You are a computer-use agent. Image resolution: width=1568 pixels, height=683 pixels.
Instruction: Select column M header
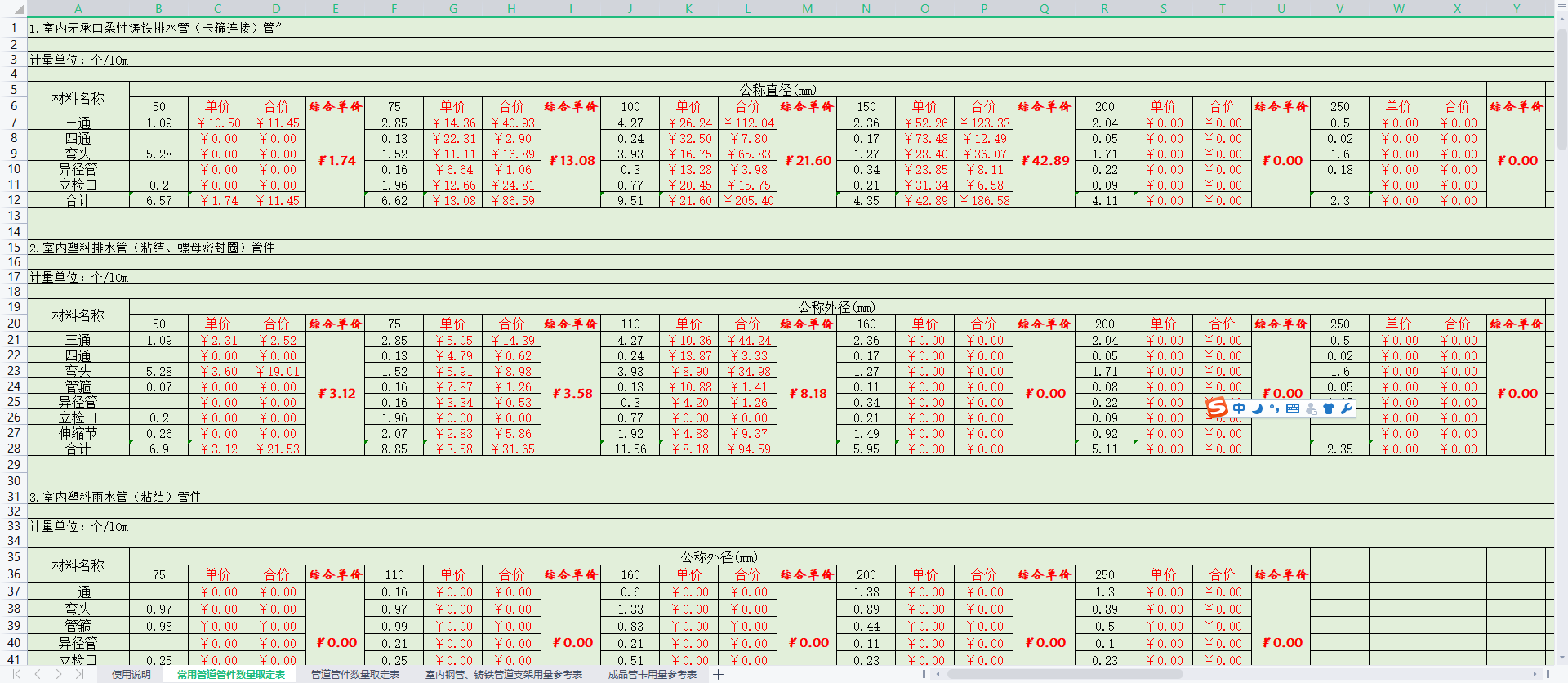coord(807,8)
